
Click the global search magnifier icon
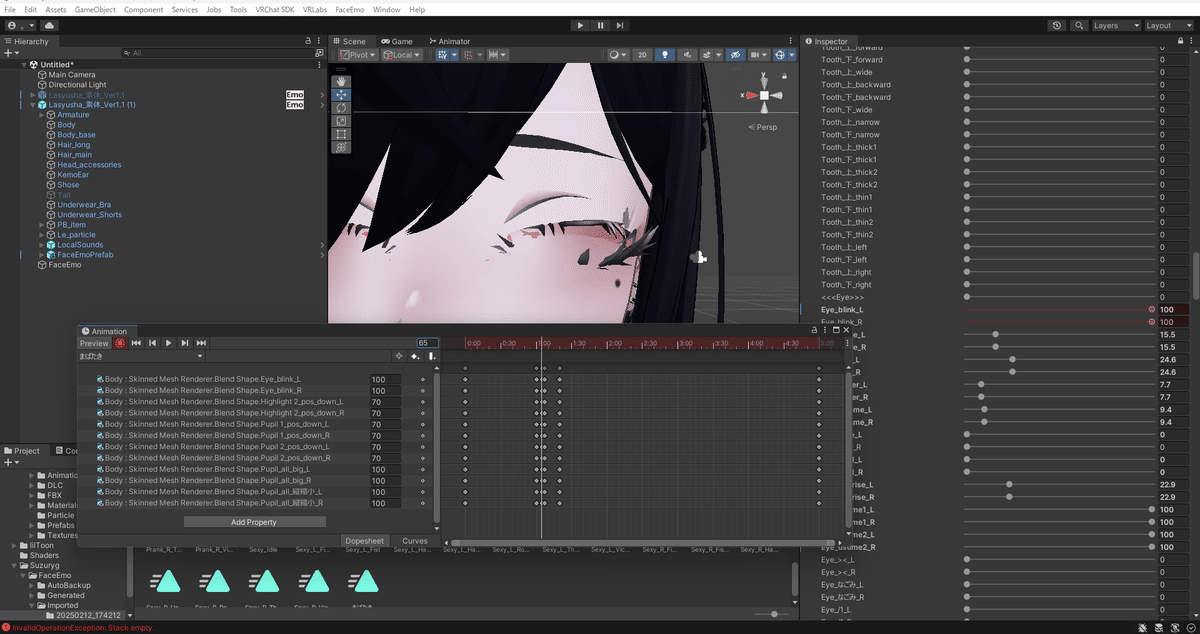click(x=1077, y=25)
